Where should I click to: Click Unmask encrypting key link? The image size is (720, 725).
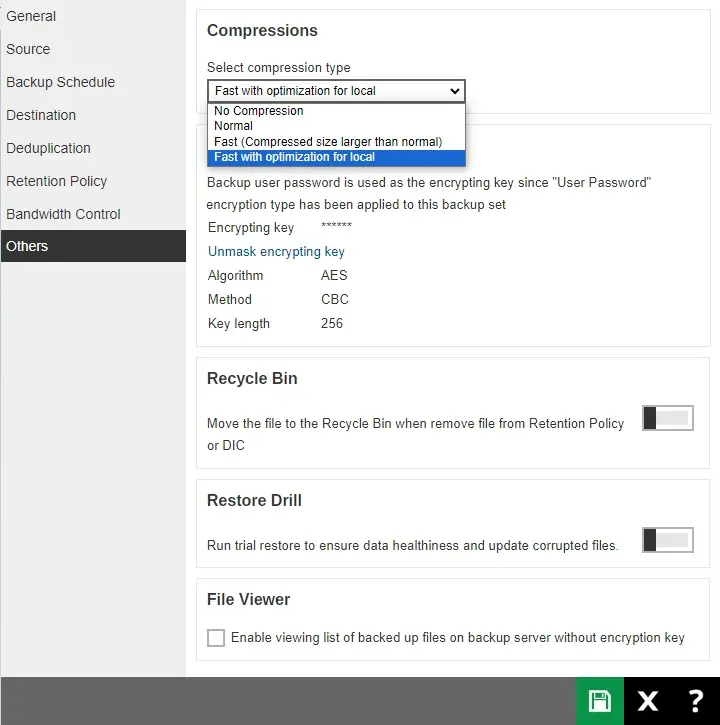click(276, 252)
